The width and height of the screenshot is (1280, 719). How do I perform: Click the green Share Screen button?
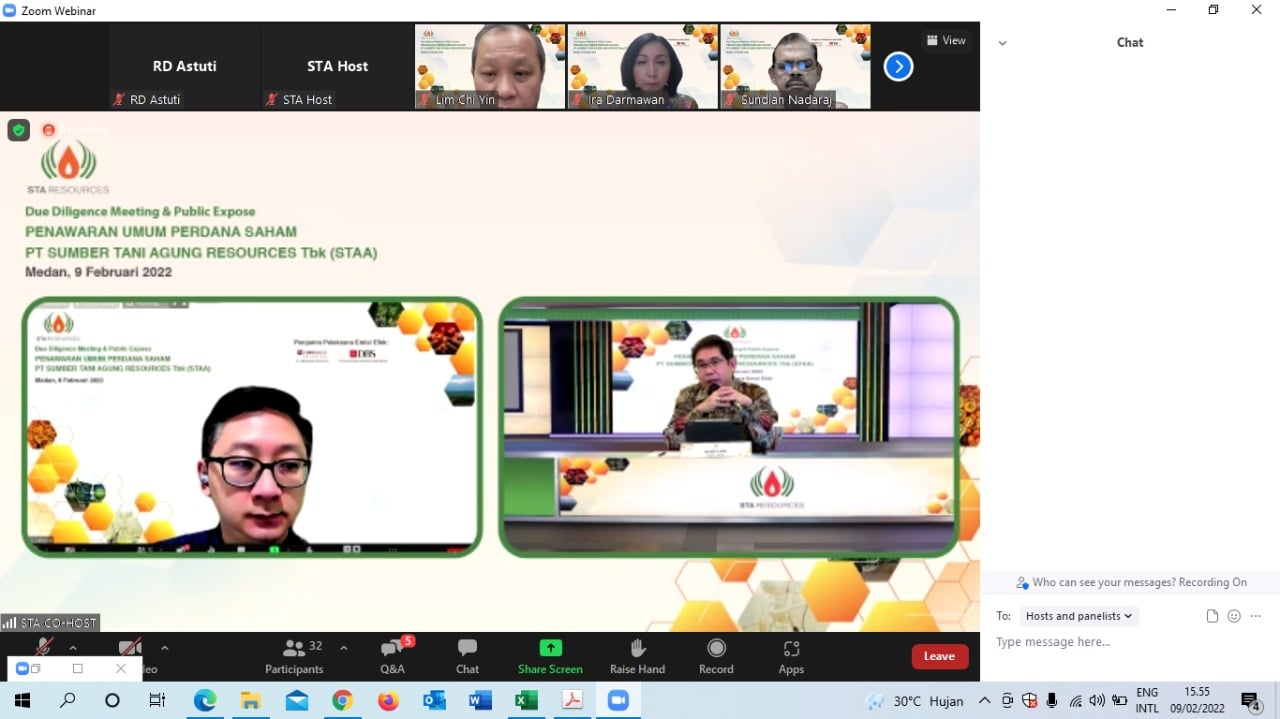550,655
